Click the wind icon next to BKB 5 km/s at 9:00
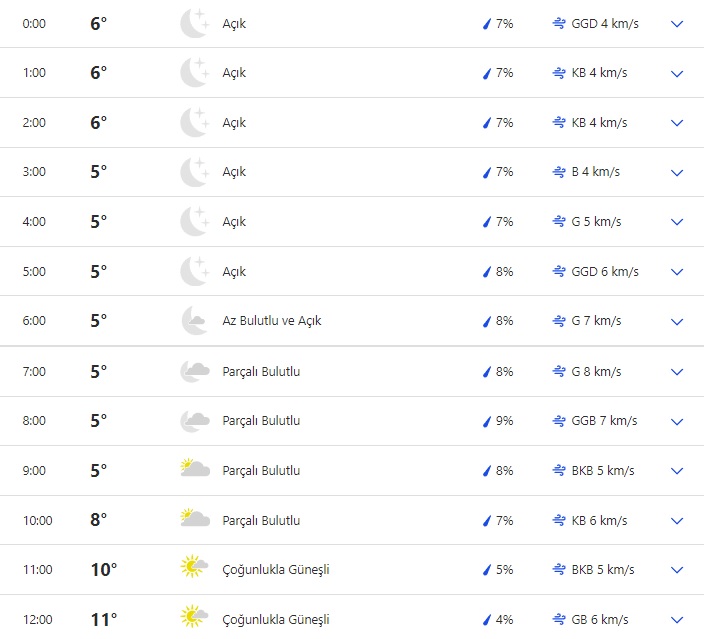 pos(559,470)
